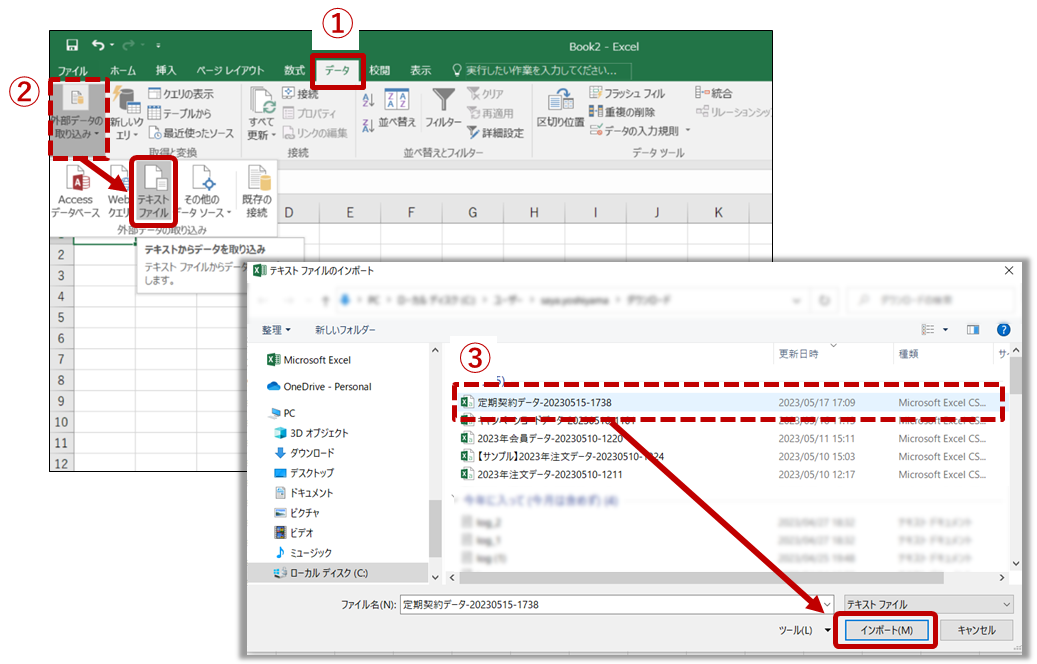
Task: Open ダウンロード folder in tree
Action: point(304,452)
